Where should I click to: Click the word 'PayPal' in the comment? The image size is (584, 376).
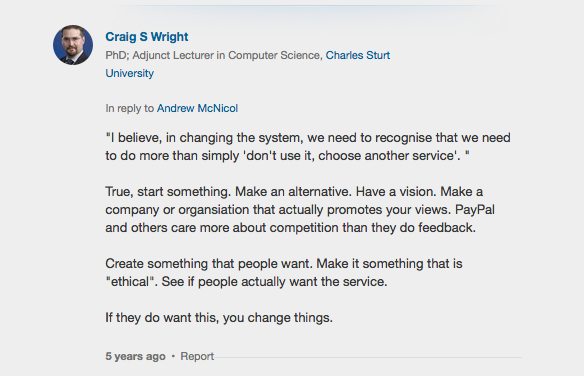pyautogui.click(x=474, y=210)
